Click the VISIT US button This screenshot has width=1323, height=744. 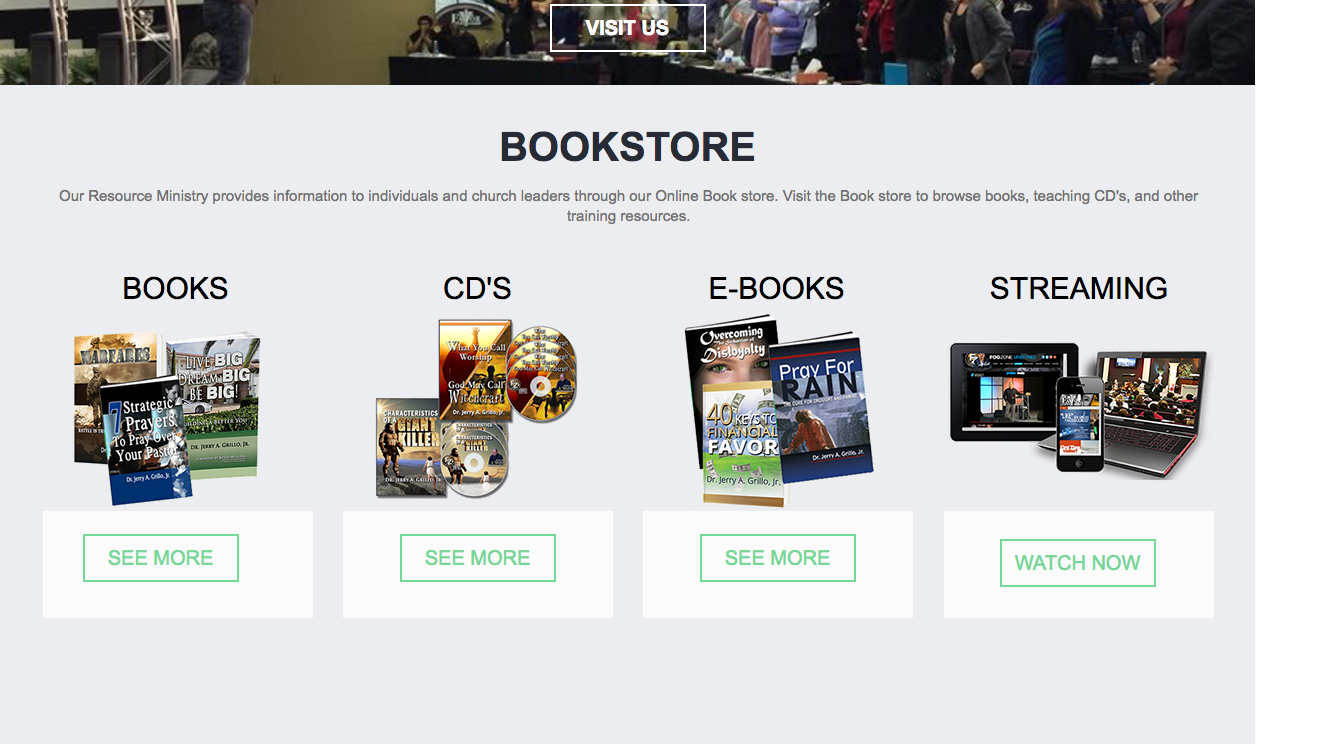tap(628, 28)
